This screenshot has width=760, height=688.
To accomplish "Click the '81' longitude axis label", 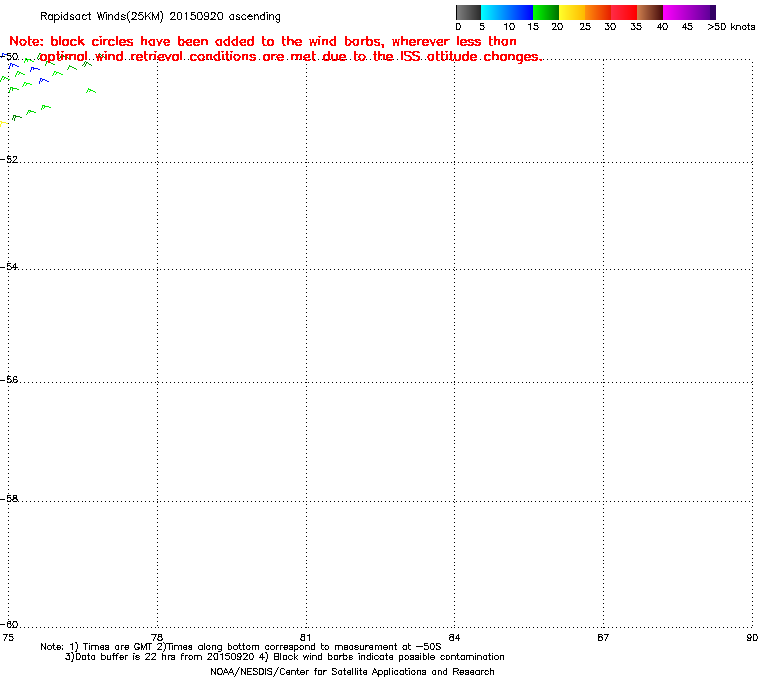I will coord(305,637).
